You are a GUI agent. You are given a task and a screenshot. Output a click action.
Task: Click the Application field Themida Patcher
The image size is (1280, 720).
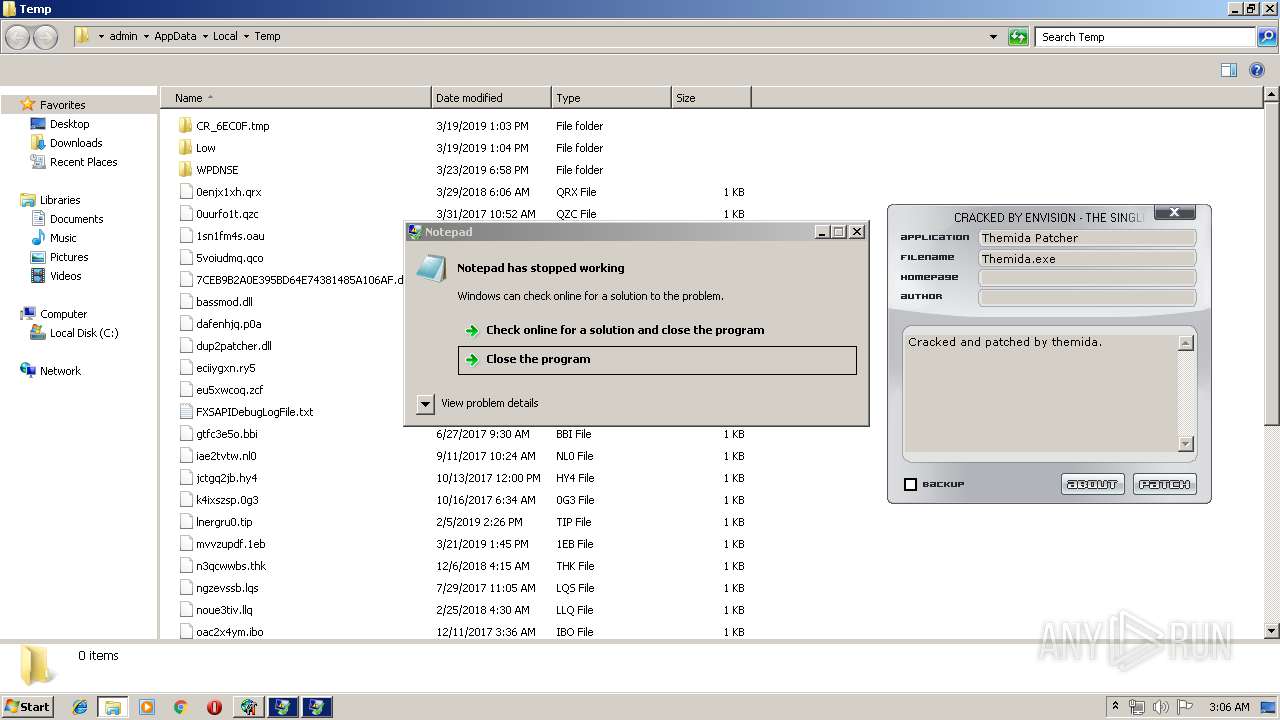point(1087,238)
